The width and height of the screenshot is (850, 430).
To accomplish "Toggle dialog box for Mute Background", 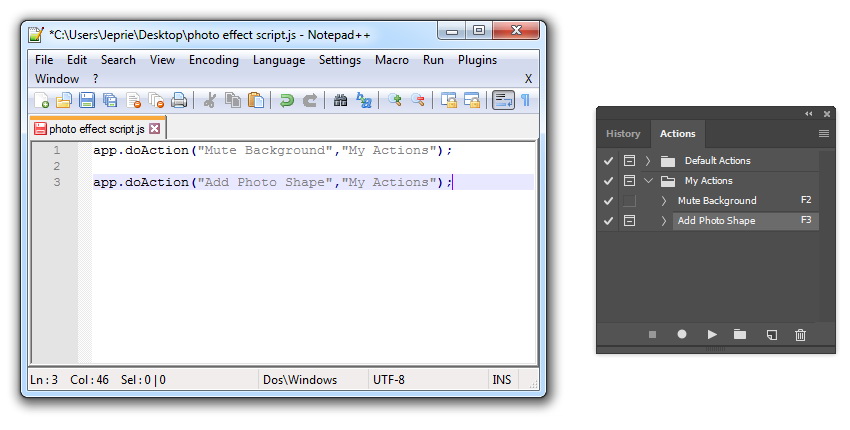I will click(x=629, y=201).
